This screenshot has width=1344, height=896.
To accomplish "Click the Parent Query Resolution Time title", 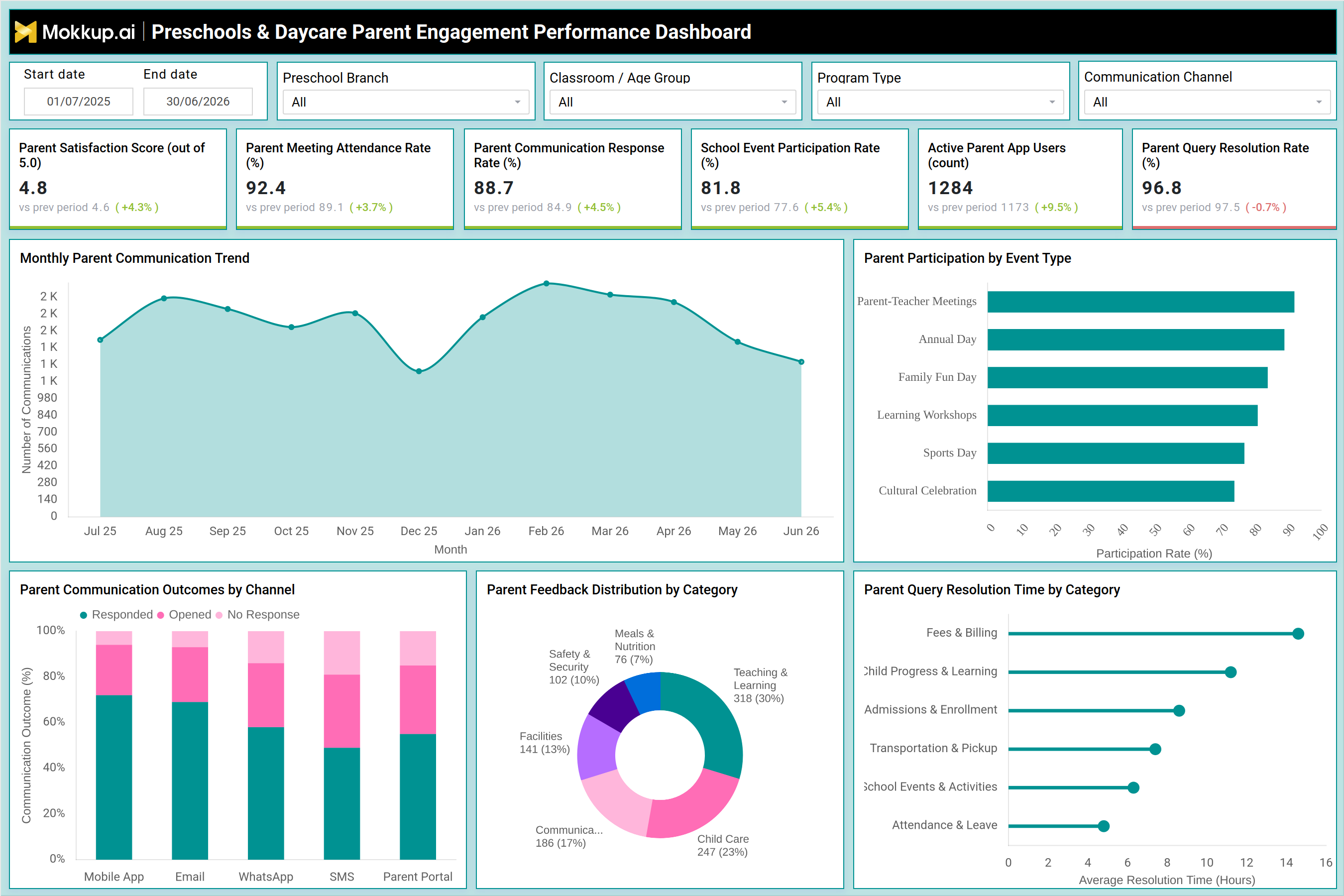I will [992, 590].
